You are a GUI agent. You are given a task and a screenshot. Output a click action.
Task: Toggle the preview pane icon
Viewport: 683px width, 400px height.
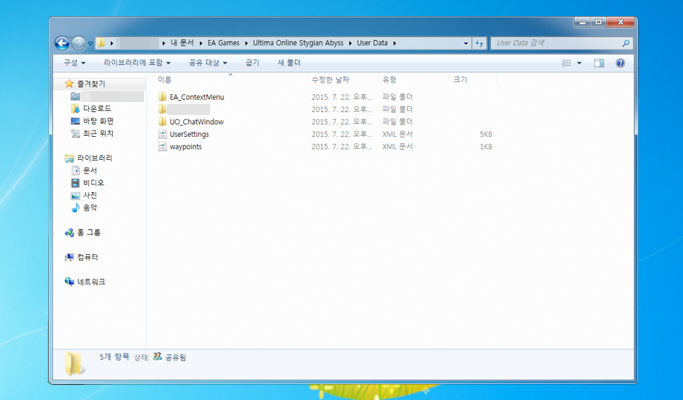click(x=599, y=63)
